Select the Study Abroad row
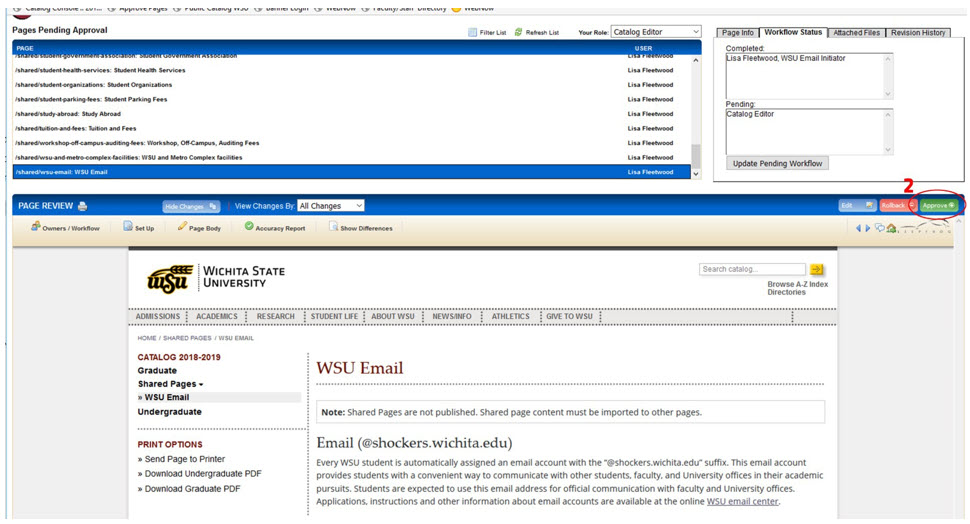This screenshot has height=524, width=970. (x=351, y=114)
